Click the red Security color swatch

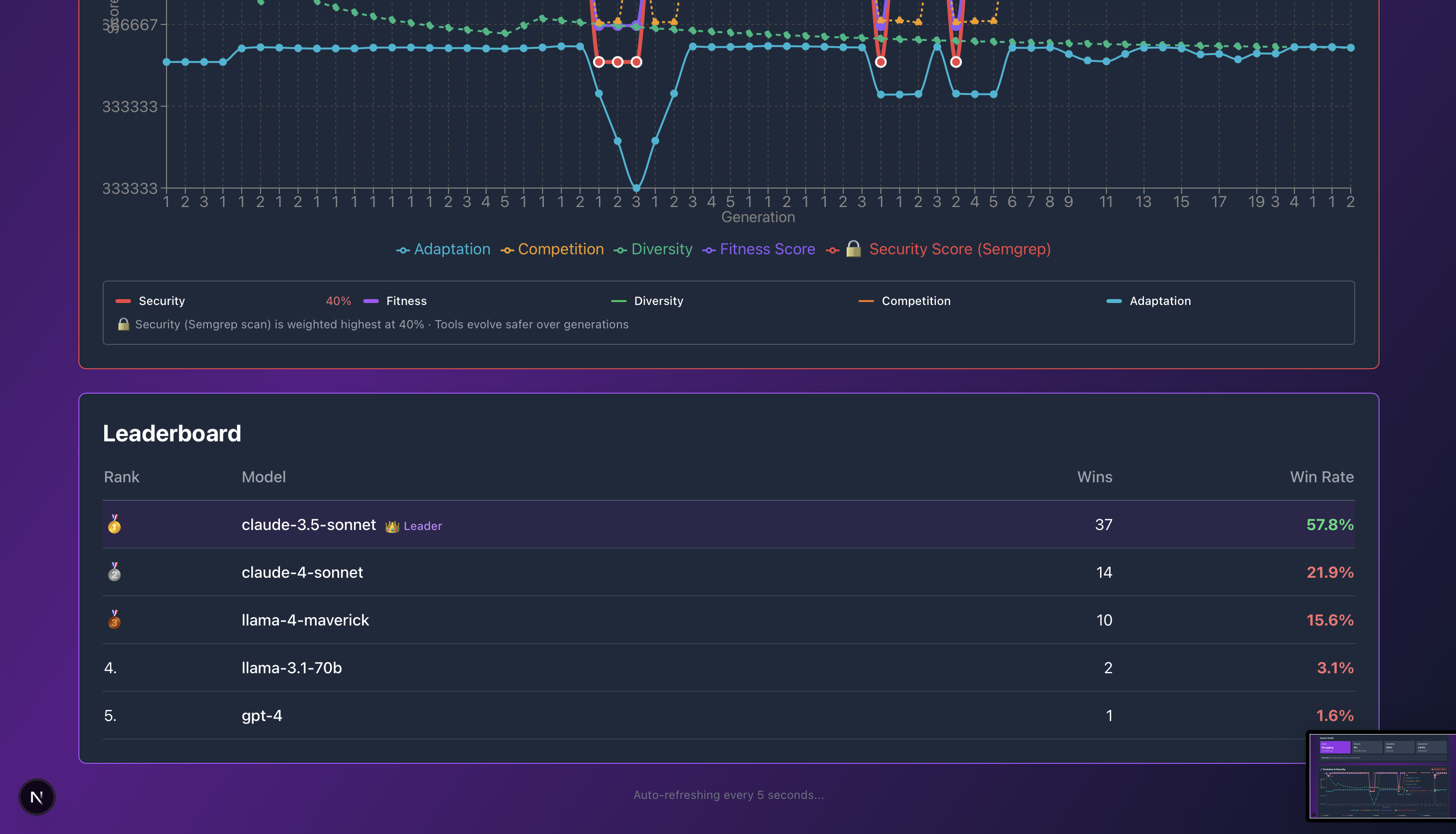[123, 301]
